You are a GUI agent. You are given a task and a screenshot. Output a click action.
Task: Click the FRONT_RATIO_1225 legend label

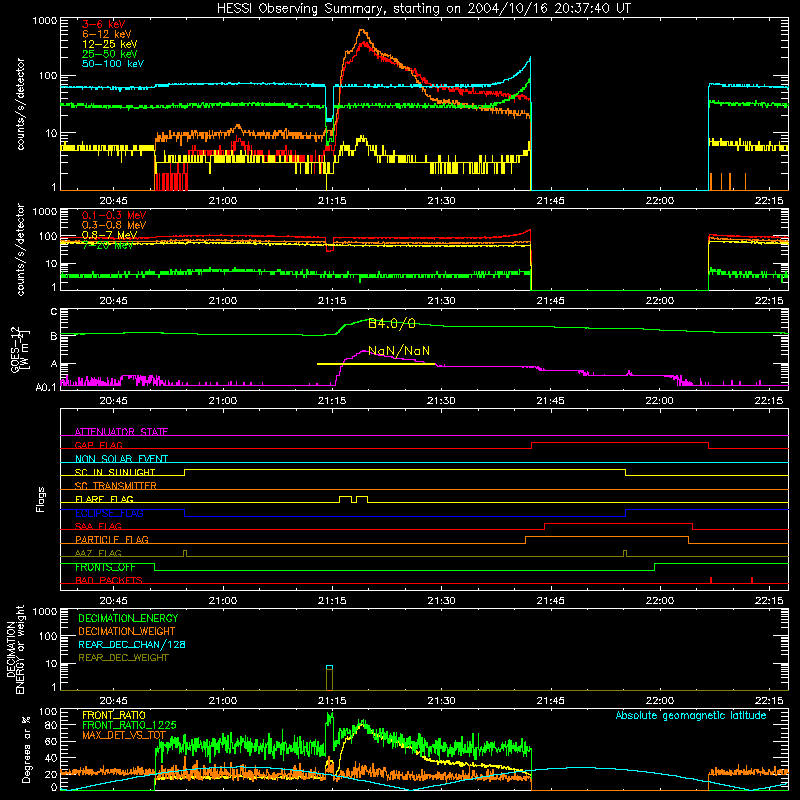130,725
